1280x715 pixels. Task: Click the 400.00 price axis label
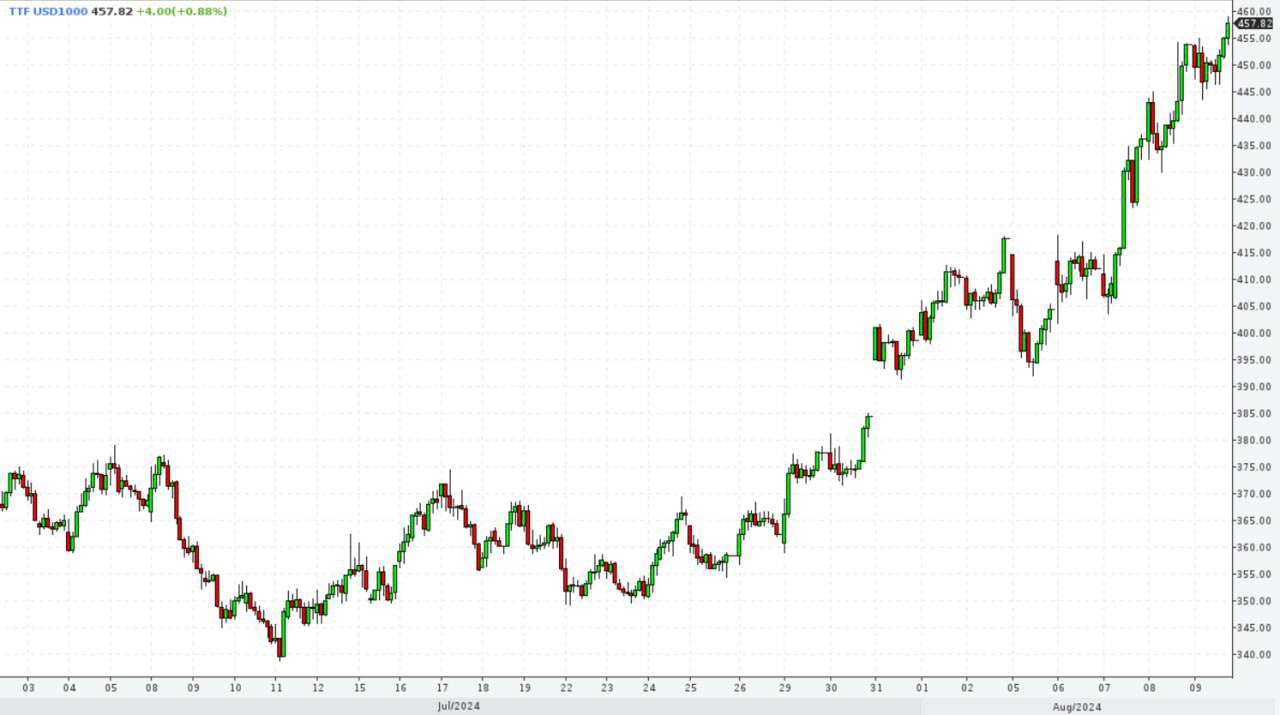pos(1256,333)
